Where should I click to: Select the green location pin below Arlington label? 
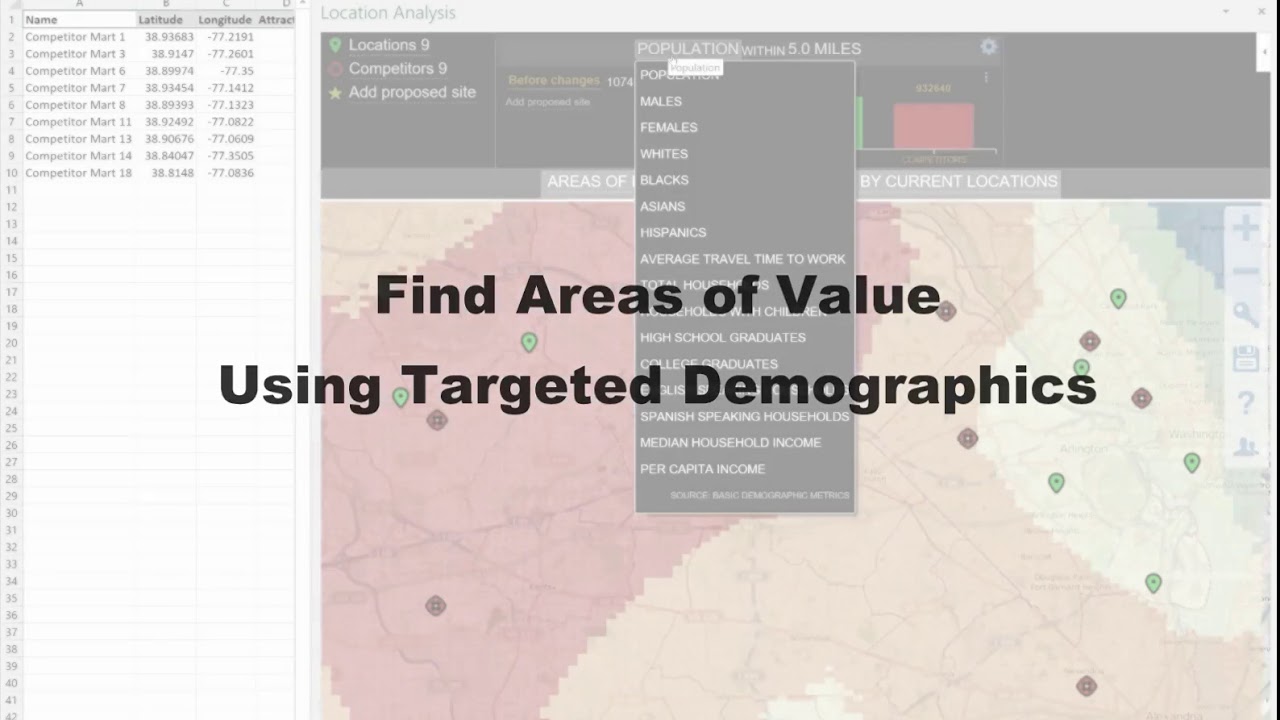click(x=1056, y=483)
